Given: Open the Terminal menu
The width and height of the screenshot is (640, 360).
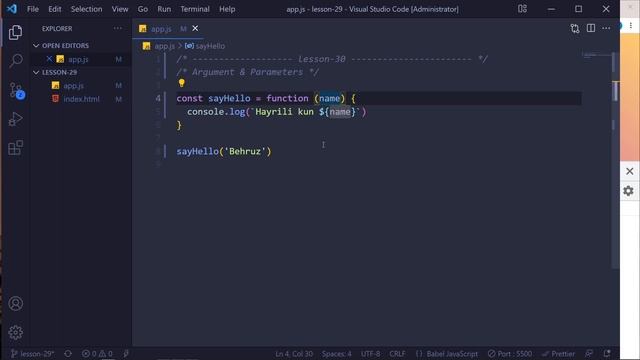Looking at the screenshot, I should [x=195, y=9].
